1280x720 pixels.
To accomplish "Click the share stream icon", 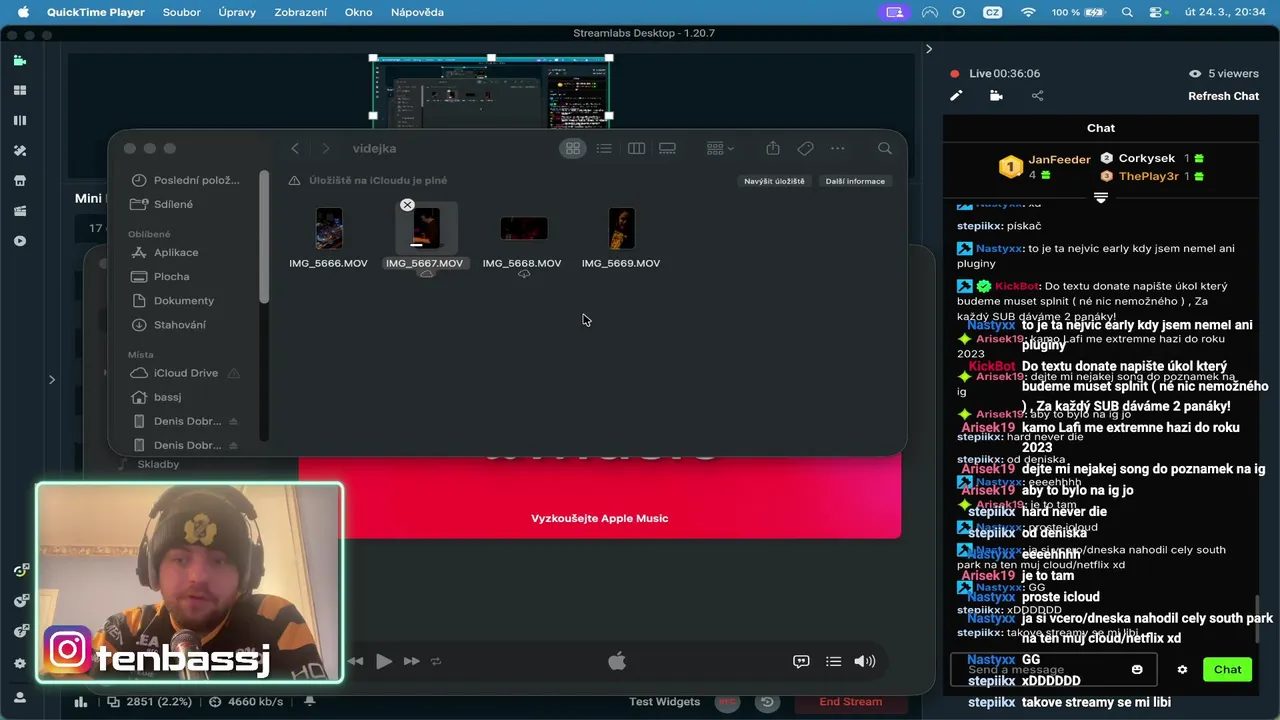I will coord(1037,96).
